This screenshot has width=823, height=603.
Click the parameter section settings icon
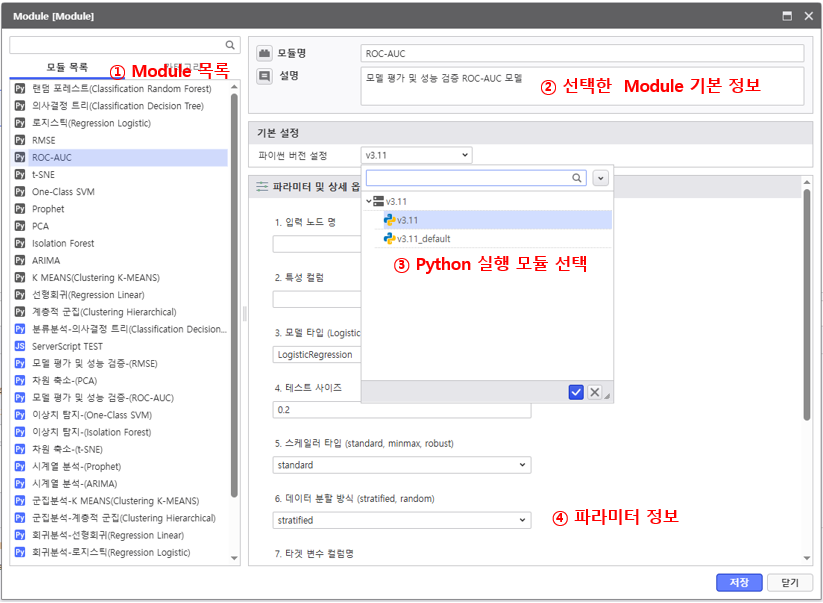coord(262,186)
